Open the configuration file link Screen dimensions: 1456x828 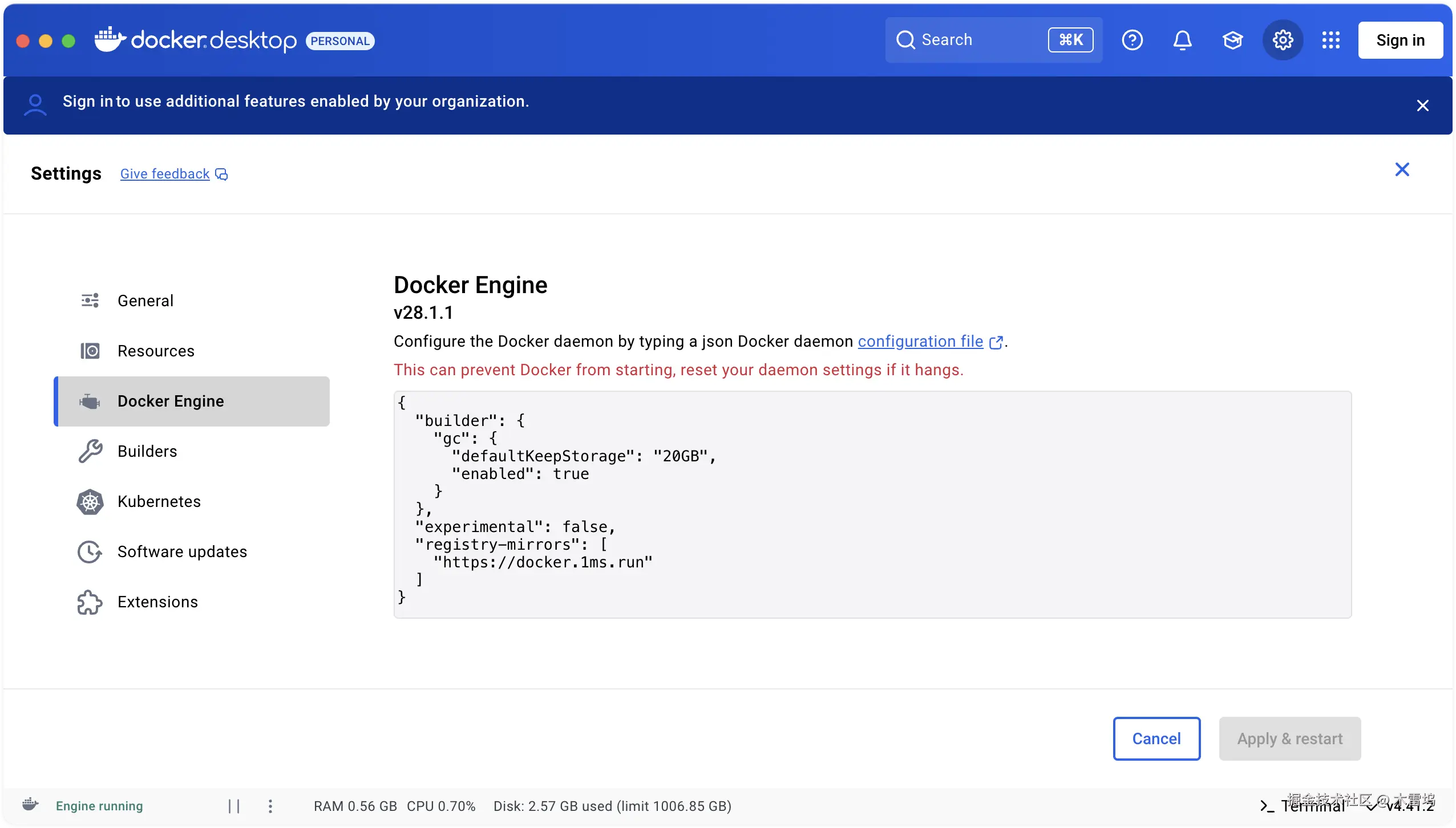pyautogui.click(x=920, y=341)
